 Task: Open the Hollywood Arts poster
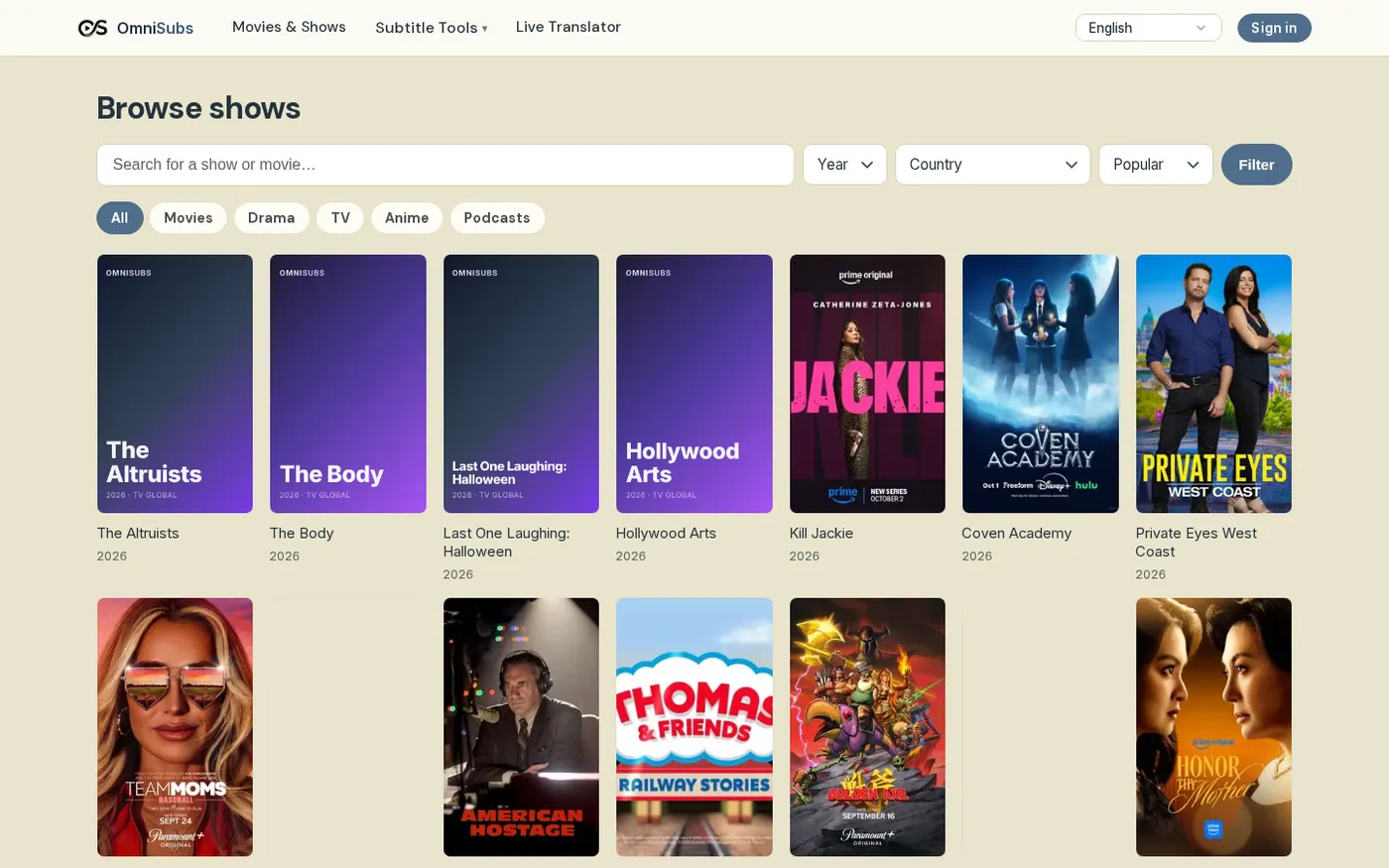694,384
